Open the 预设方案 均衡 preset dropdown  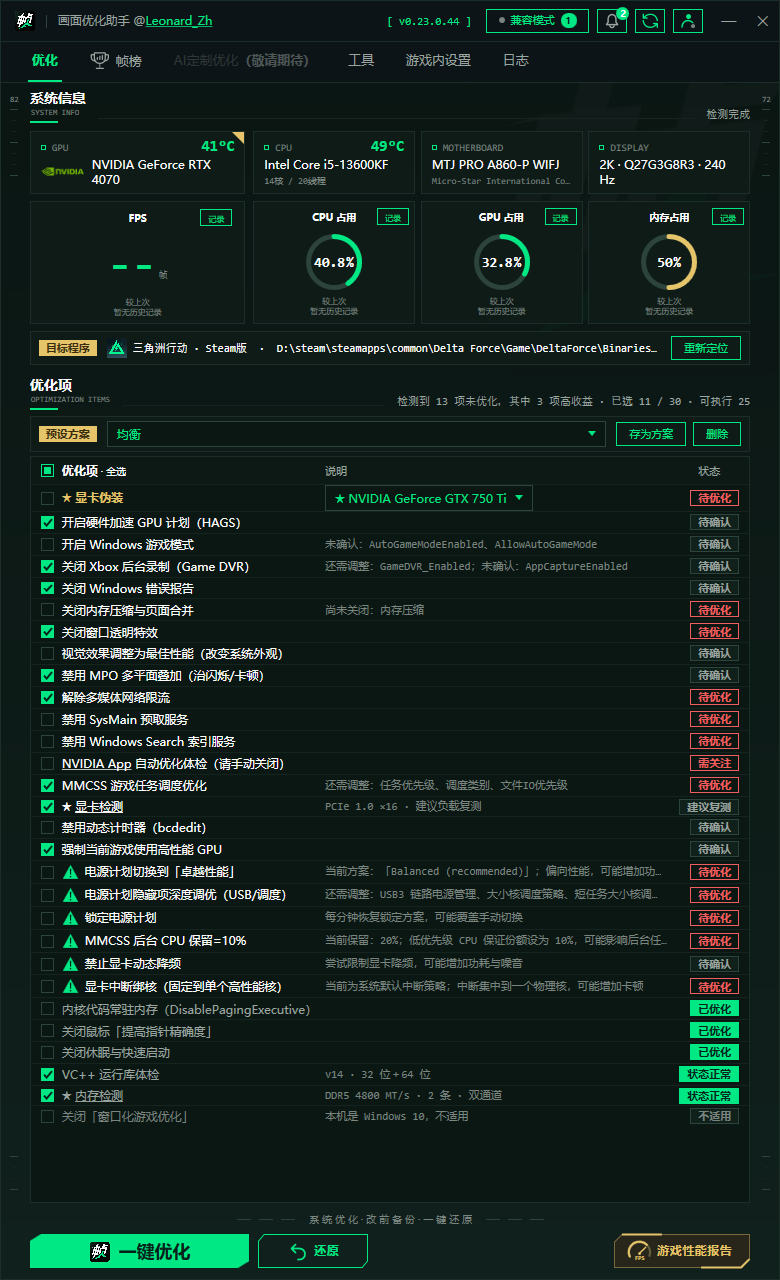356,434
